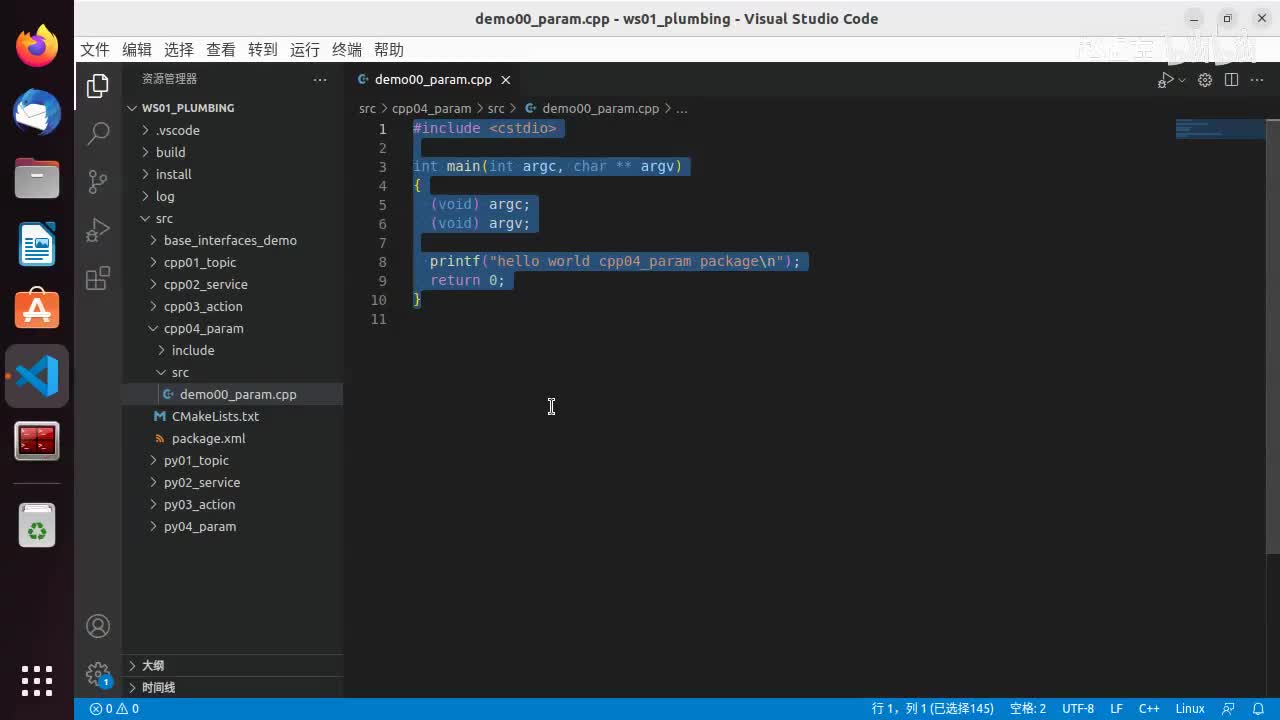Expand the py03_action folder
Image resolution: width=1280 pixels, height=720 pixels.
tap(233, 504)
